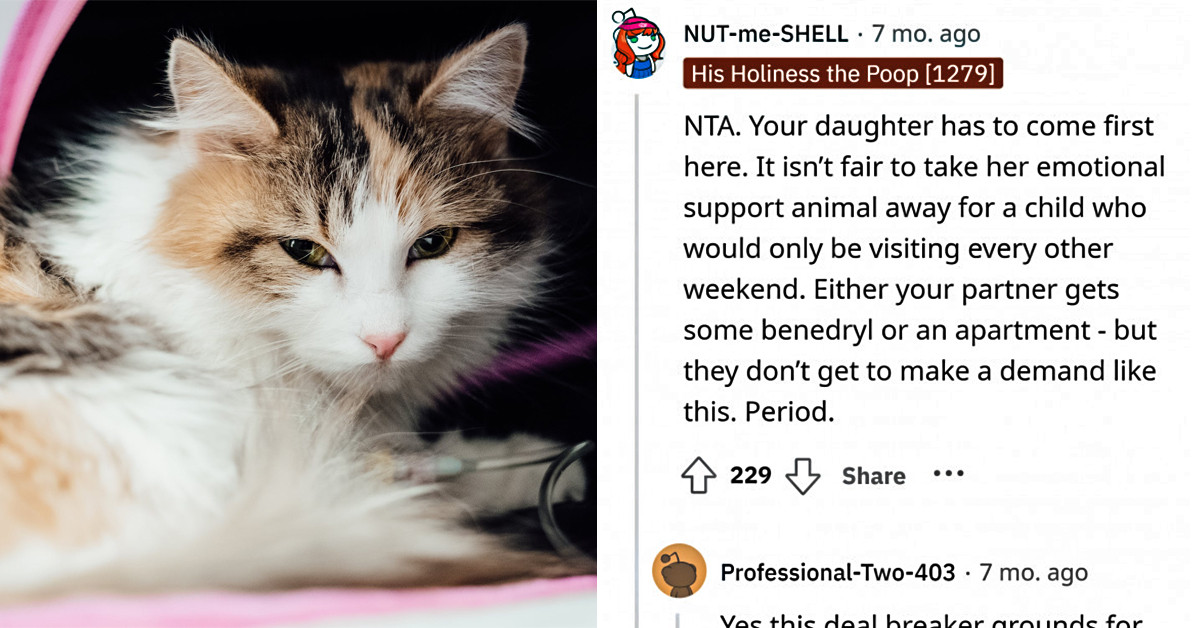Viewport: 1200px width, 628px height.
Task: Click the Share button
Action: (x=872, y=476)
